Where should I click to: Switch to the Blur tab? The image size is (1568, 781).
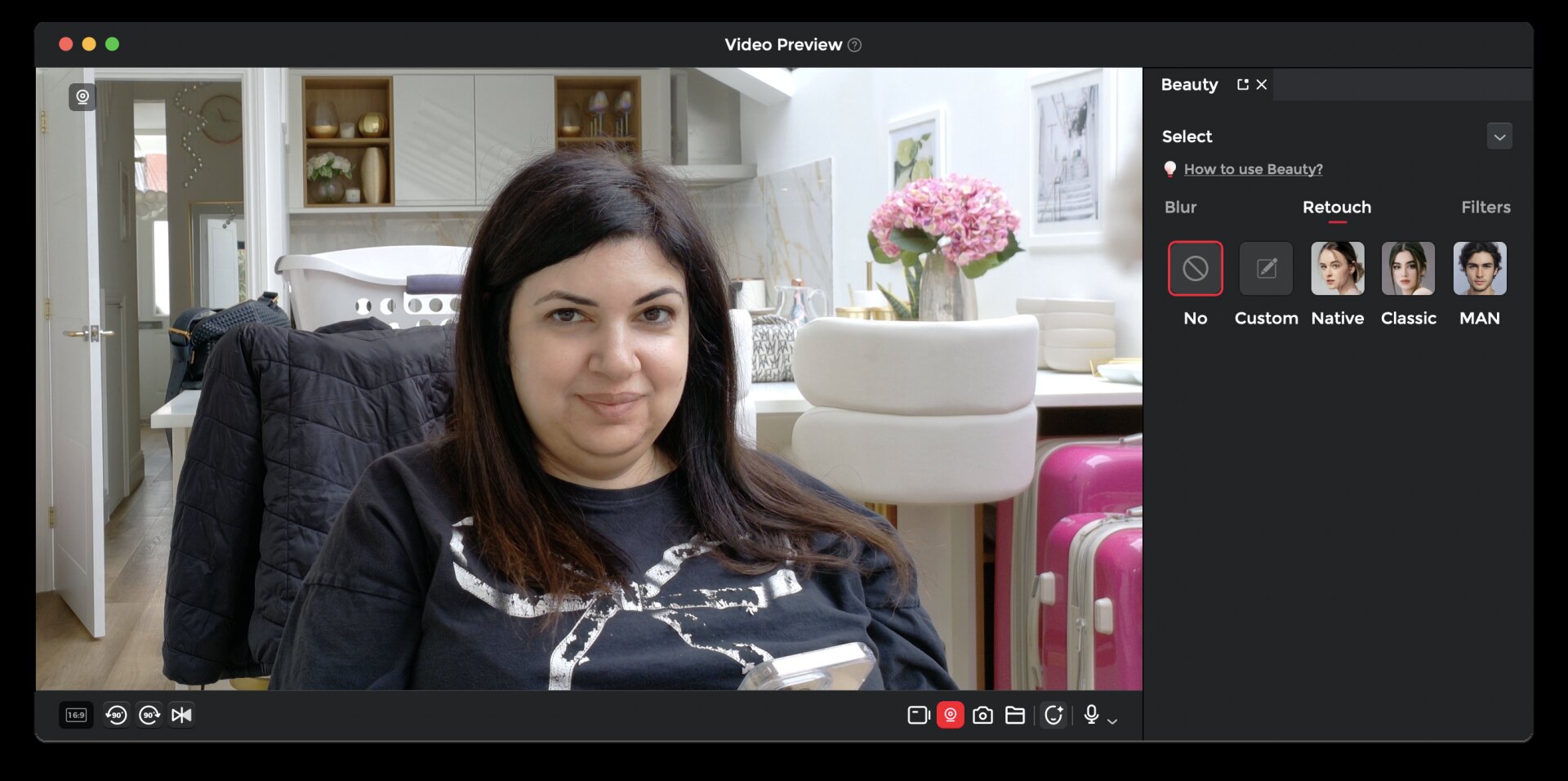[x=1180, y=208]
